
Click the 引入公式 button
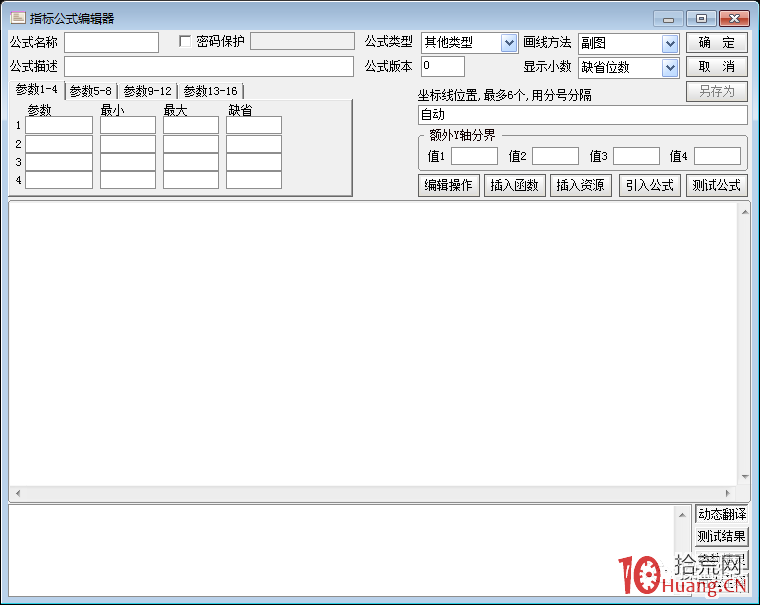coord(650,185)
